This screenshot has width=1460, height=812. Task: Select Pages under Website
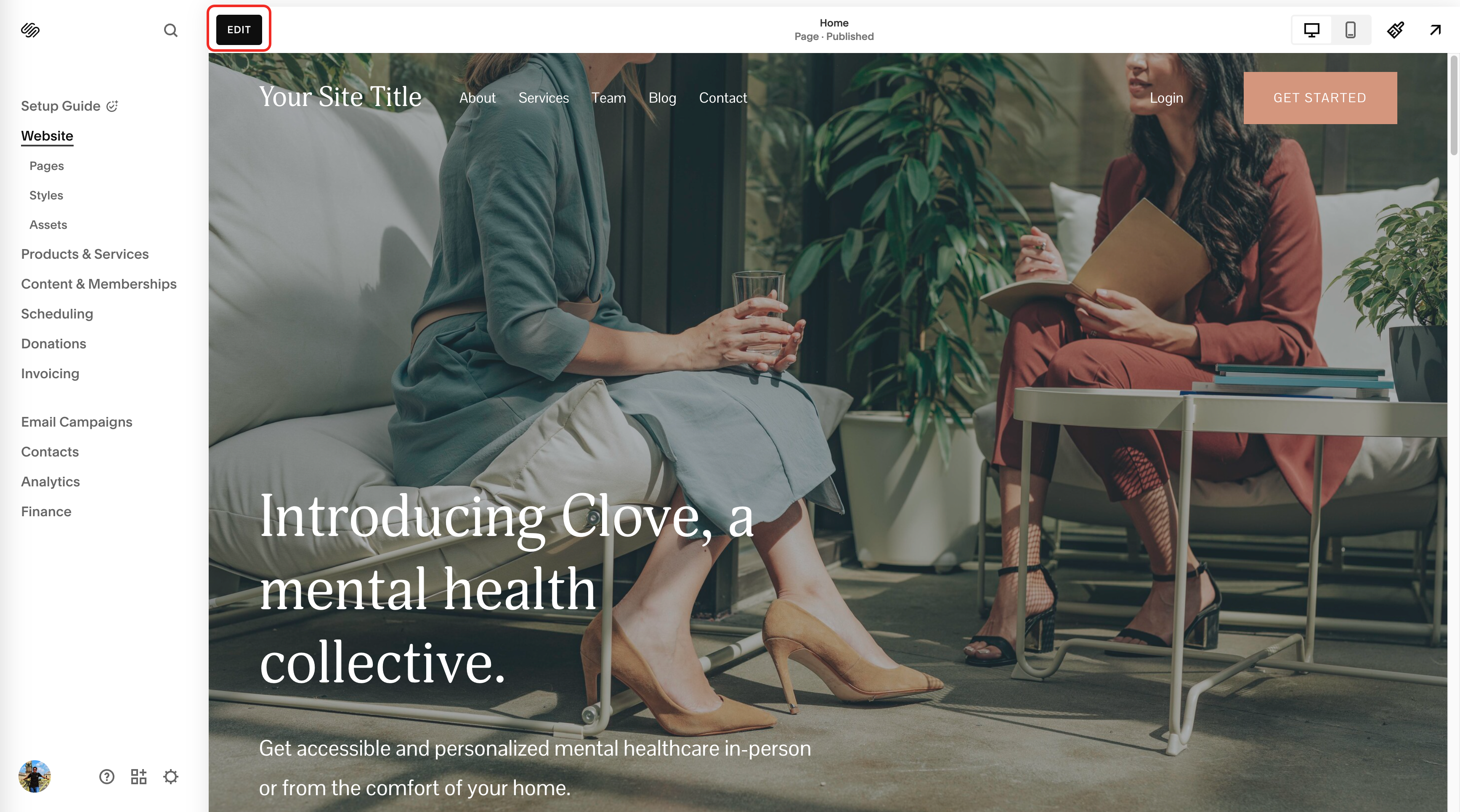[x=46, y=166]
